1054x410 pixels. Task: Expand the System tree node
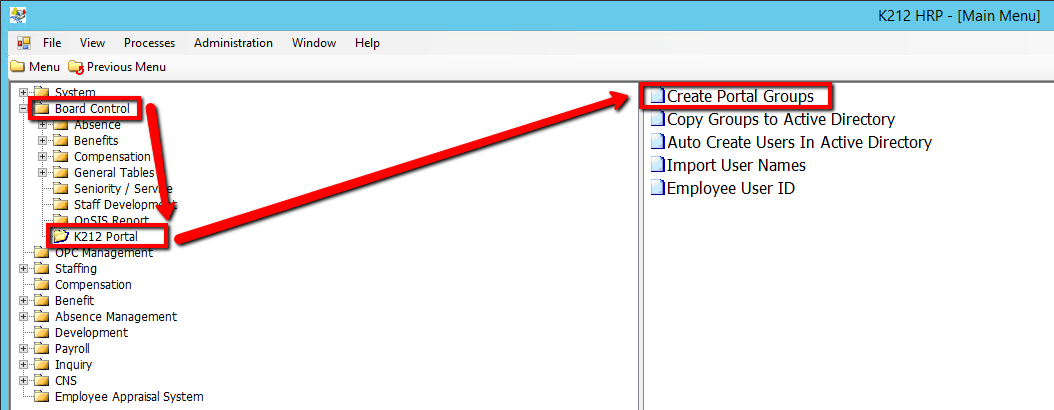click(x=24, y=93)
